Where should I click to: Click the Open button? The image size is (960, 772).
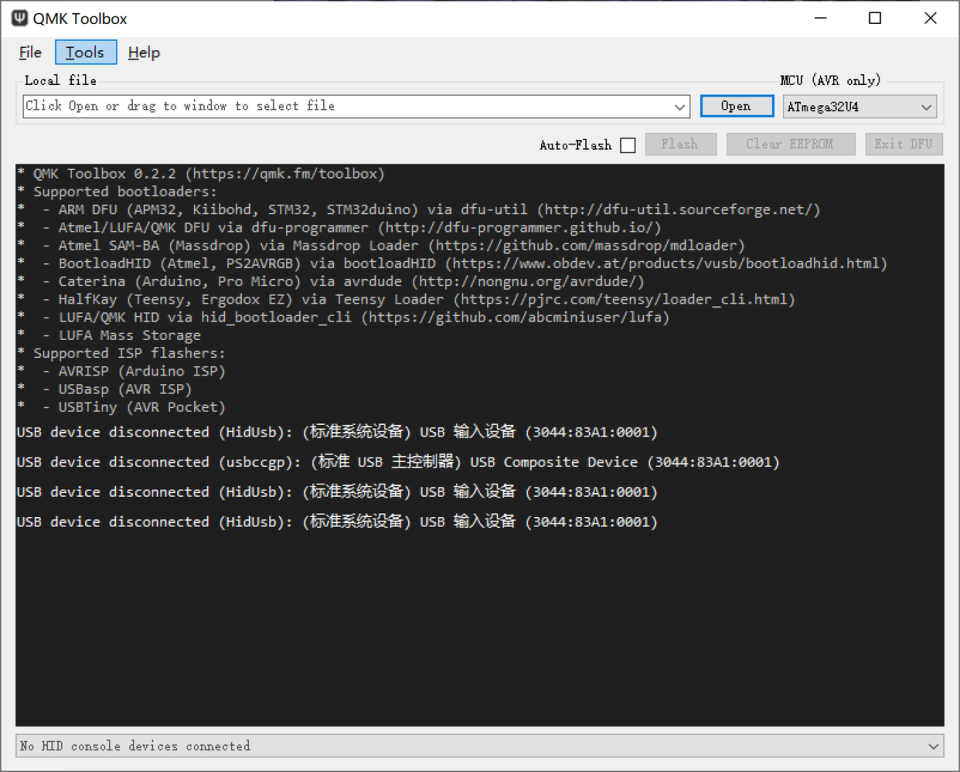coord(737,107)
